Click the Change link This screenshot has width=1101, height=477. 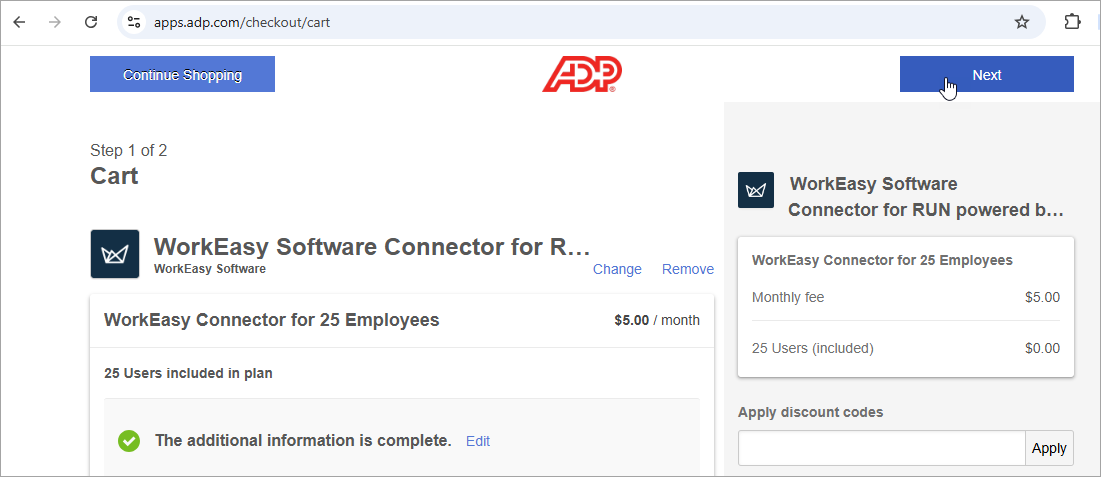click(x=617, y=269)
